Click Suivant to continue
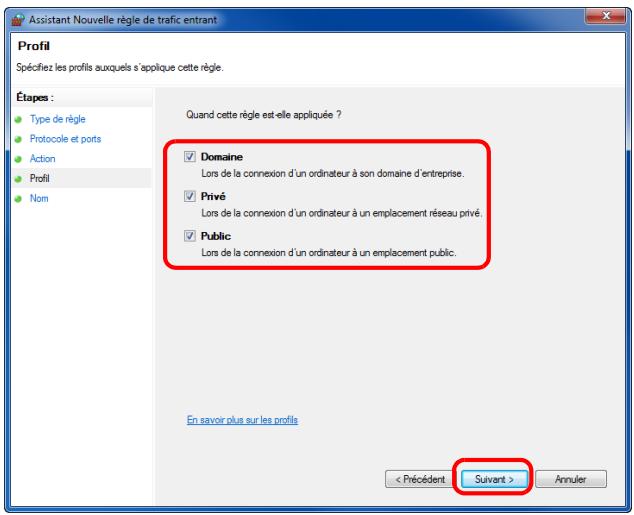634x515 pixels. [494, 479]
